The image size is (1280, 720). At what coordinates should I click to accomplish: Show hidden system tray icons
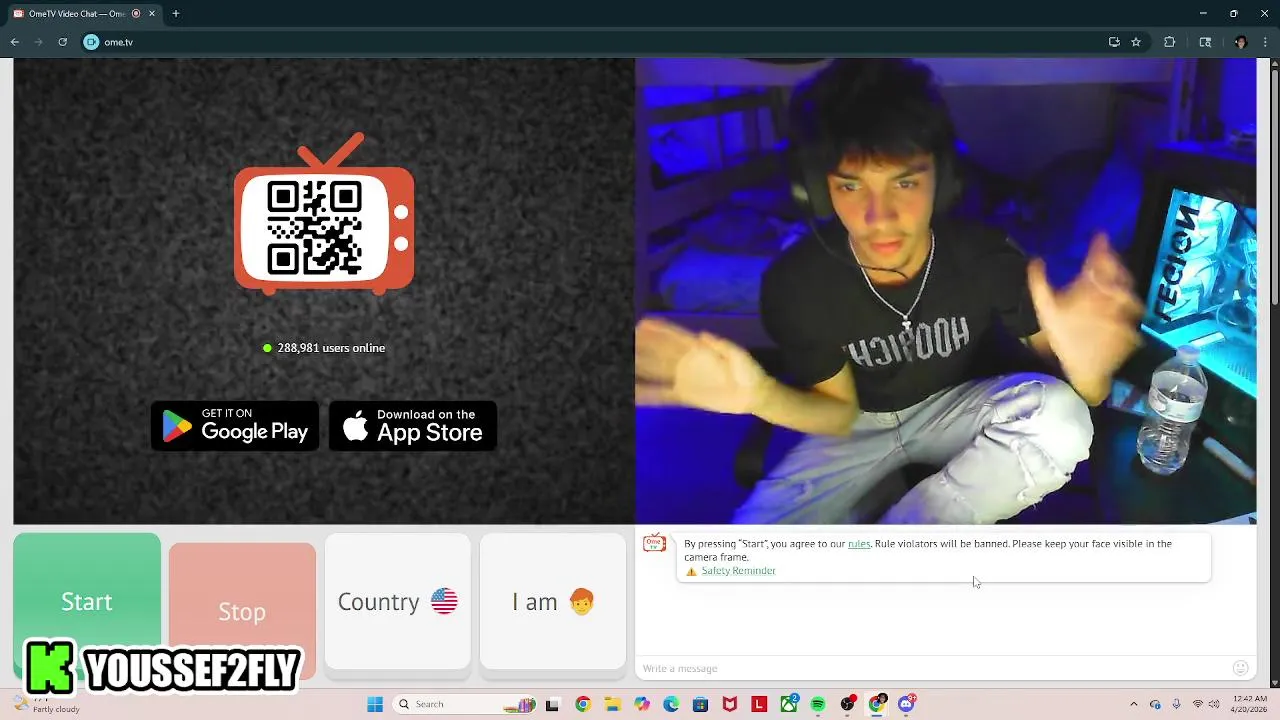[1133, 704]
